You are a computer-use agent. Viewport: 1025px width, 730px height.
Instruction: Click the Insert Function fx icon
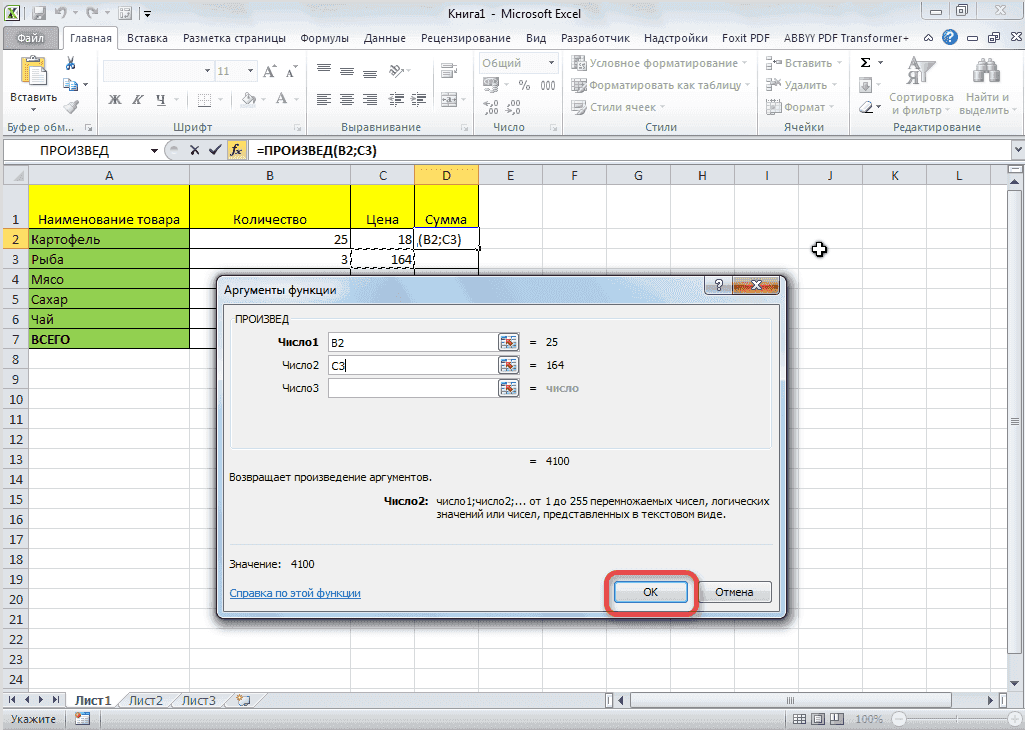236,150
